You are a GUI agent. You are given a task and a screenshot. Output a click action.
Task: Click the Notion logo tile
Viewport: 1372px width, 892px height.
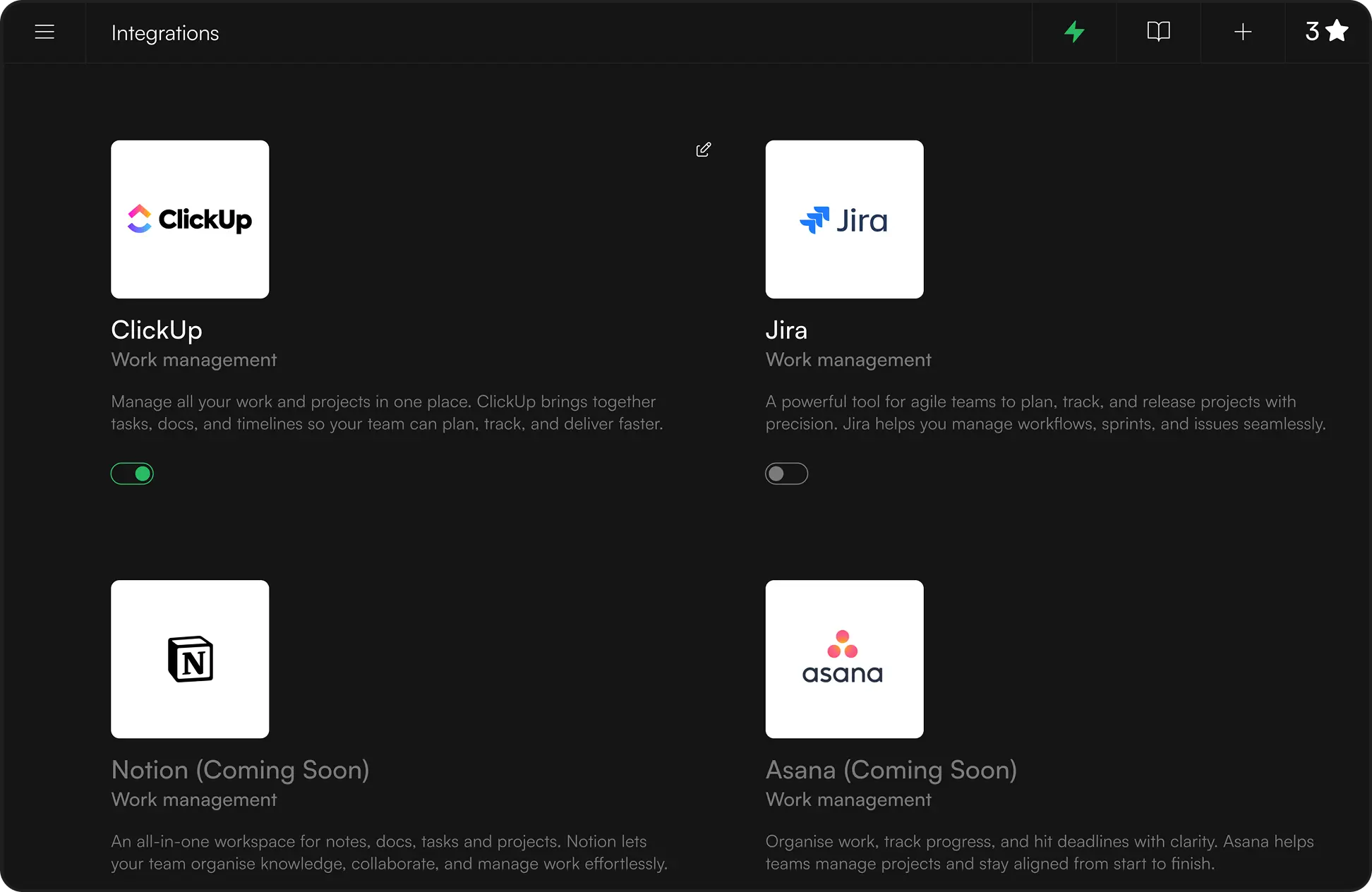click(x=190, y=659)
